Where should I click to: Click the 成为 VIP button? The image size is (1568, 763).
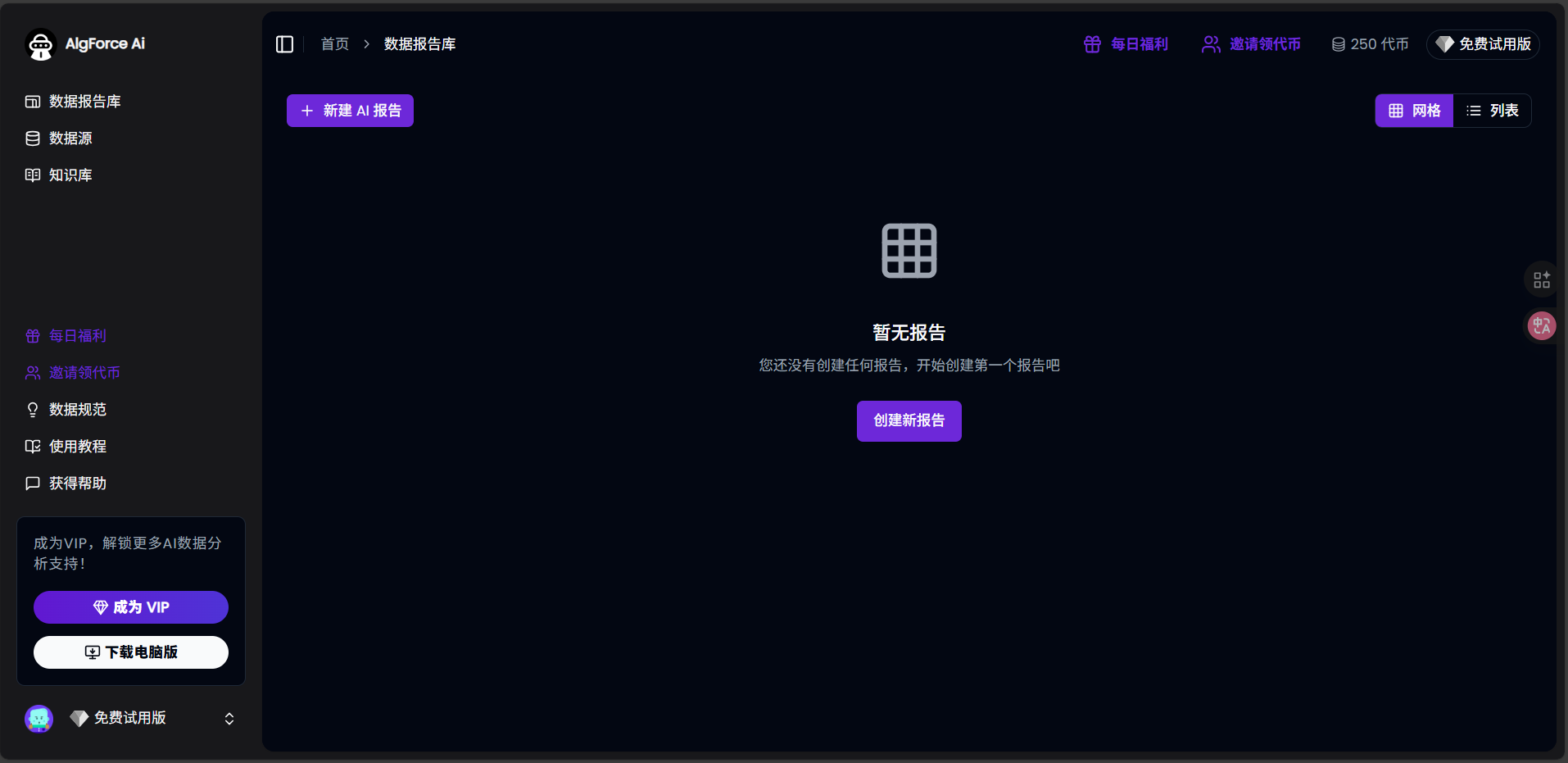131,607
